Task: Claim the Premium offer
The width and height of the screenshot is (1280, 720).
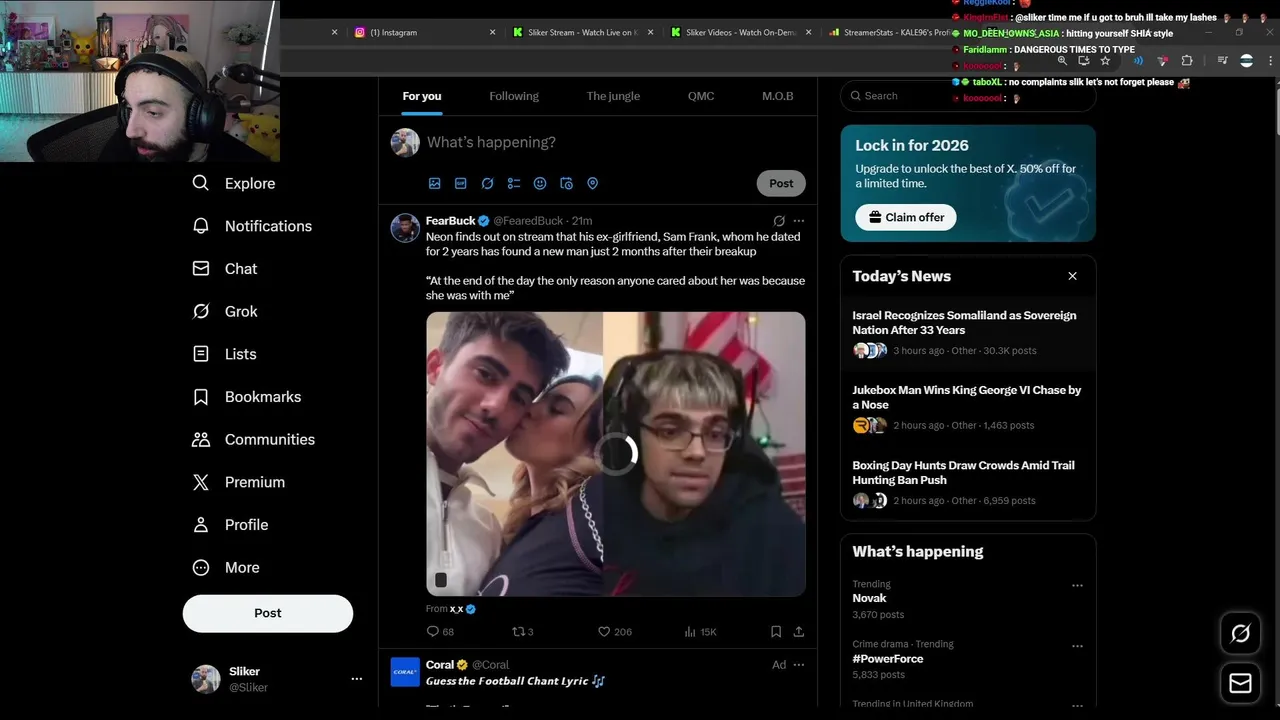Action: pyautogui.click(x=906, y=217)
